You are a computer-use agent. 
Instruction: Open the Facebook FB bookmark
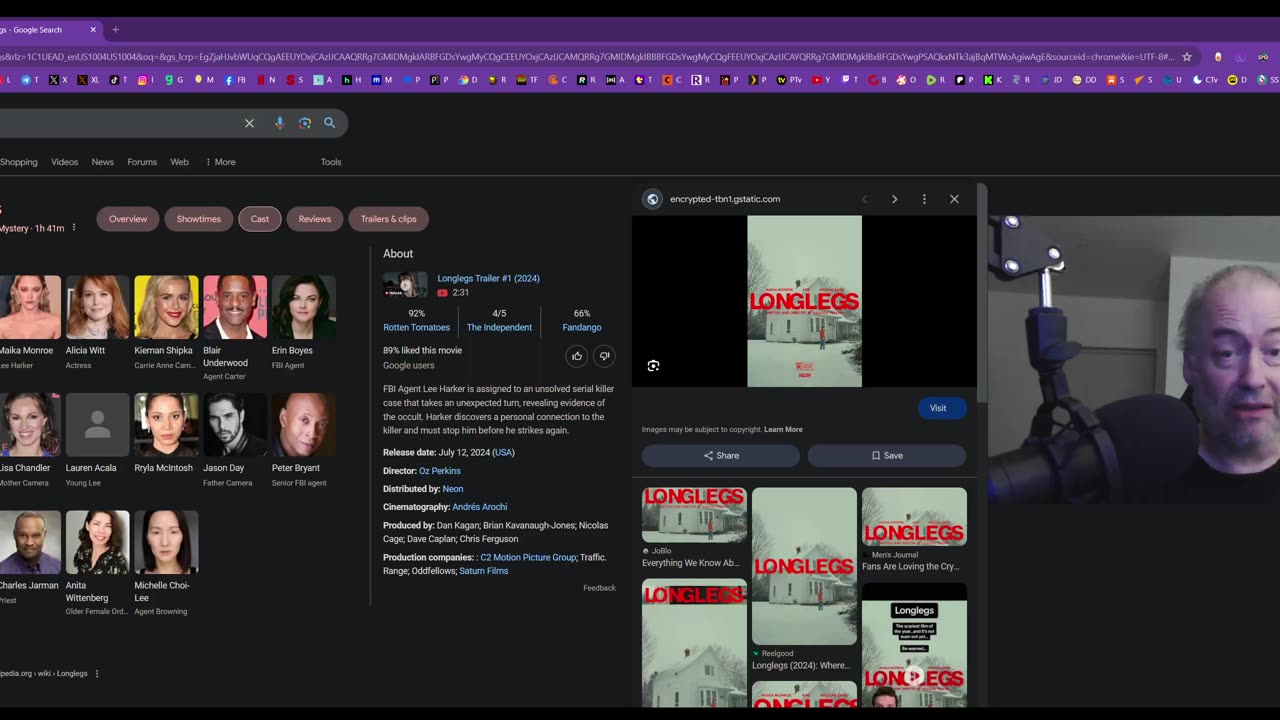tap(235, 80)
